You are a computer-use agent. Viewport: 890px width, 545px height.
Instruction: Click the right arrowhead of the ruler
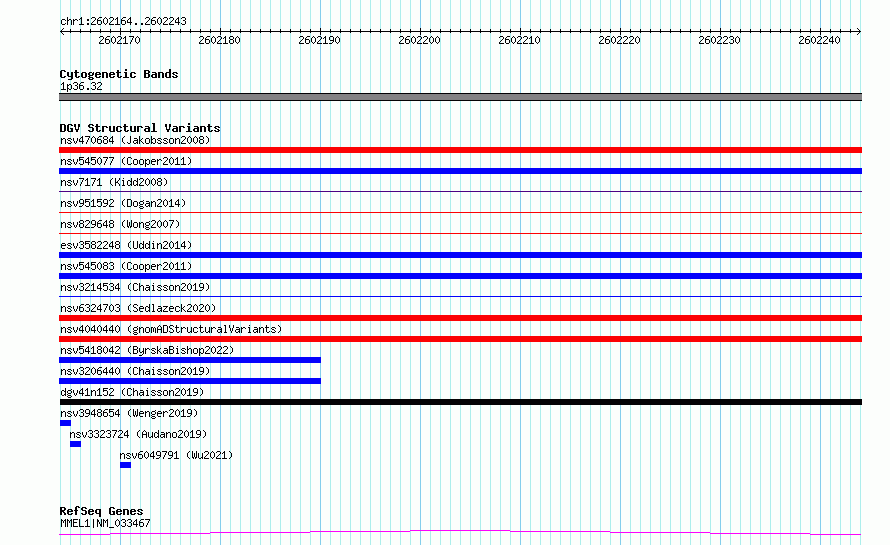point(858,31)
